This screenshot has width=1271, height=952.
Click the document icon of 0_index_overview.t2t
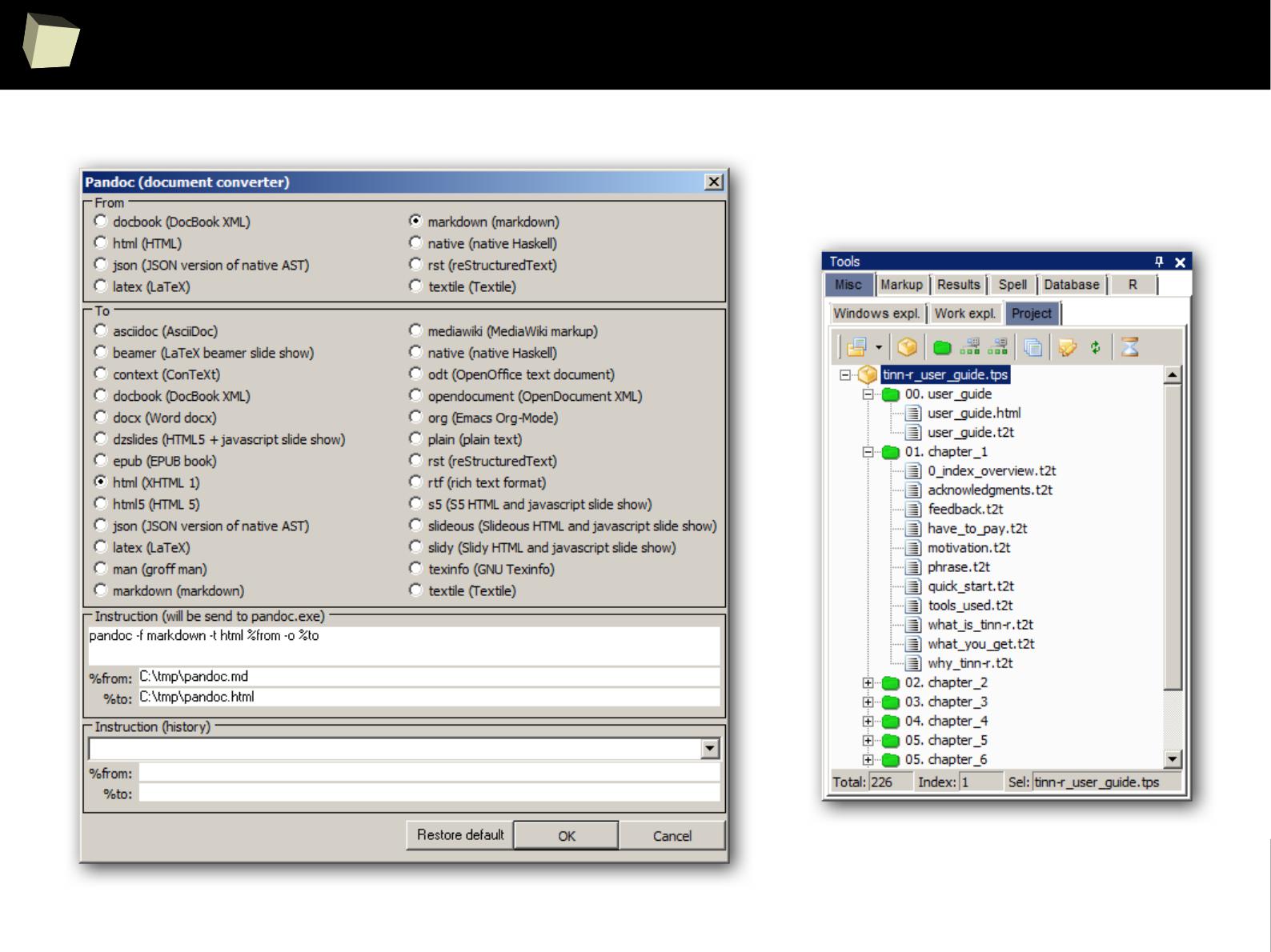pyautogui.click(x=912, y=471)
